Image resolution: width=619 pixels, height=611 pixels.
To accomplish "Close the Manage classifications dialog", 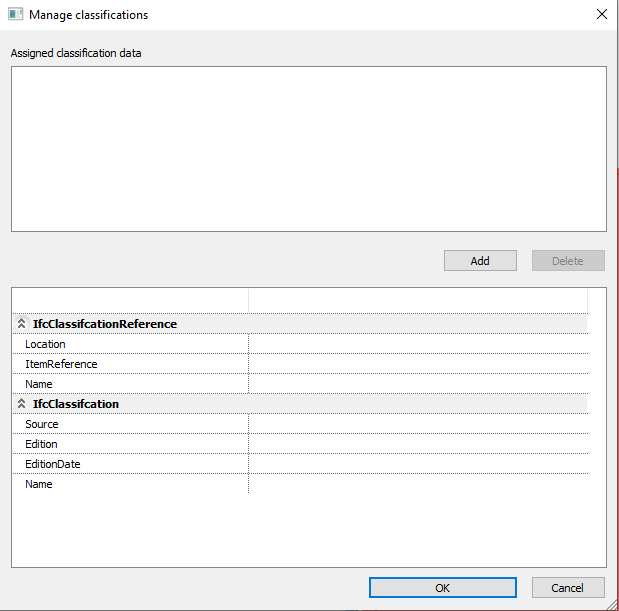I will point(602,15).
